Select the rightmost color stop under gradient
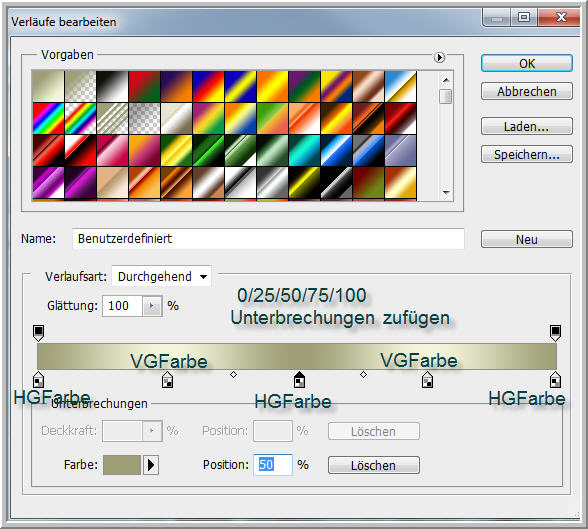Screen dimensions: 588x529 tap(555, 379)
